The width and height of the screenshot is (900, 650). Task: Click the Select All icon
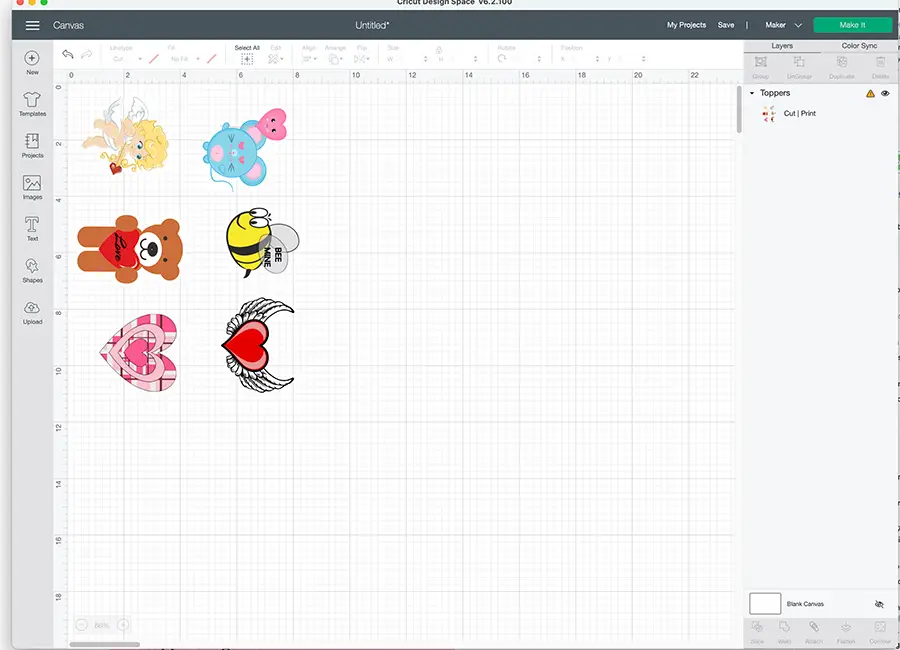pyautogui.click(x=247, y=59)
